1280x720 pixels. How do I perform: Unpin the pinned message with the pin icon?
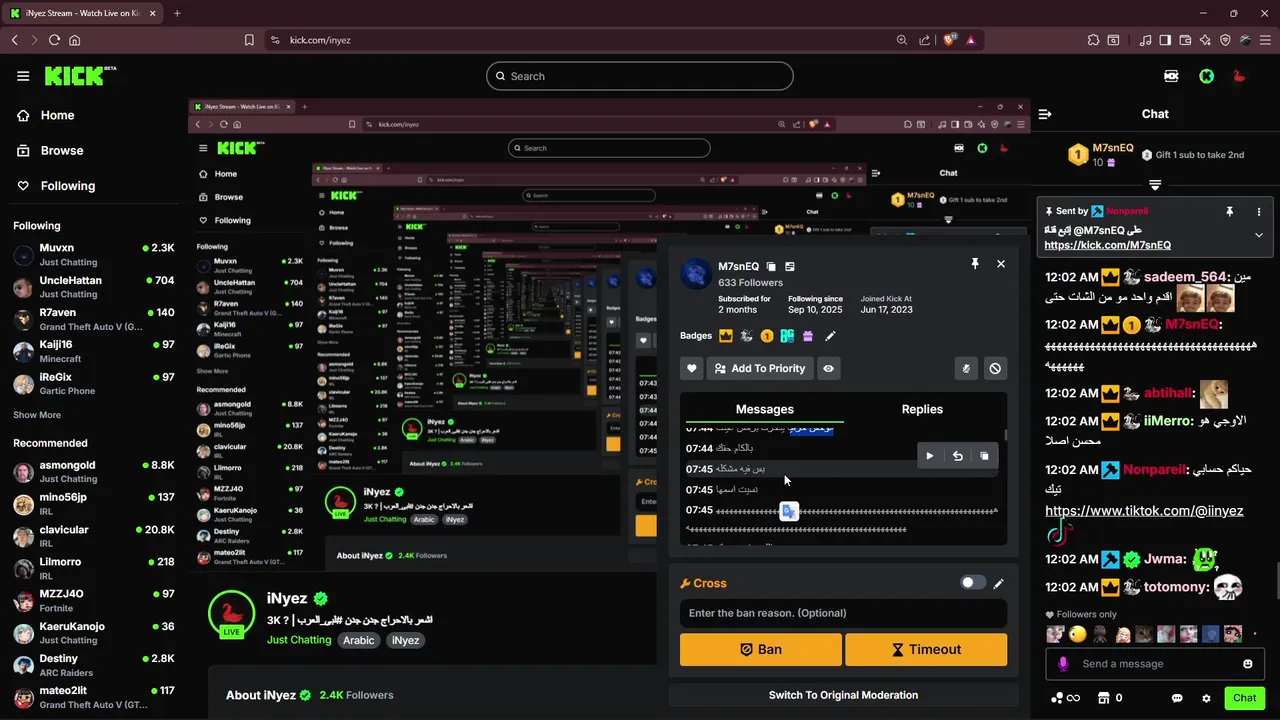[x=1230, y=212]
